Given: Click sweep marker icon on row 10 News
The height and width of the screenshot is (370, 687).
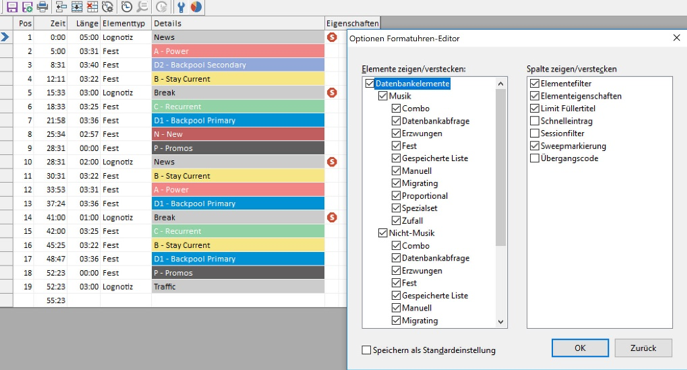Looking at the screenshot, I should [332, 162].
